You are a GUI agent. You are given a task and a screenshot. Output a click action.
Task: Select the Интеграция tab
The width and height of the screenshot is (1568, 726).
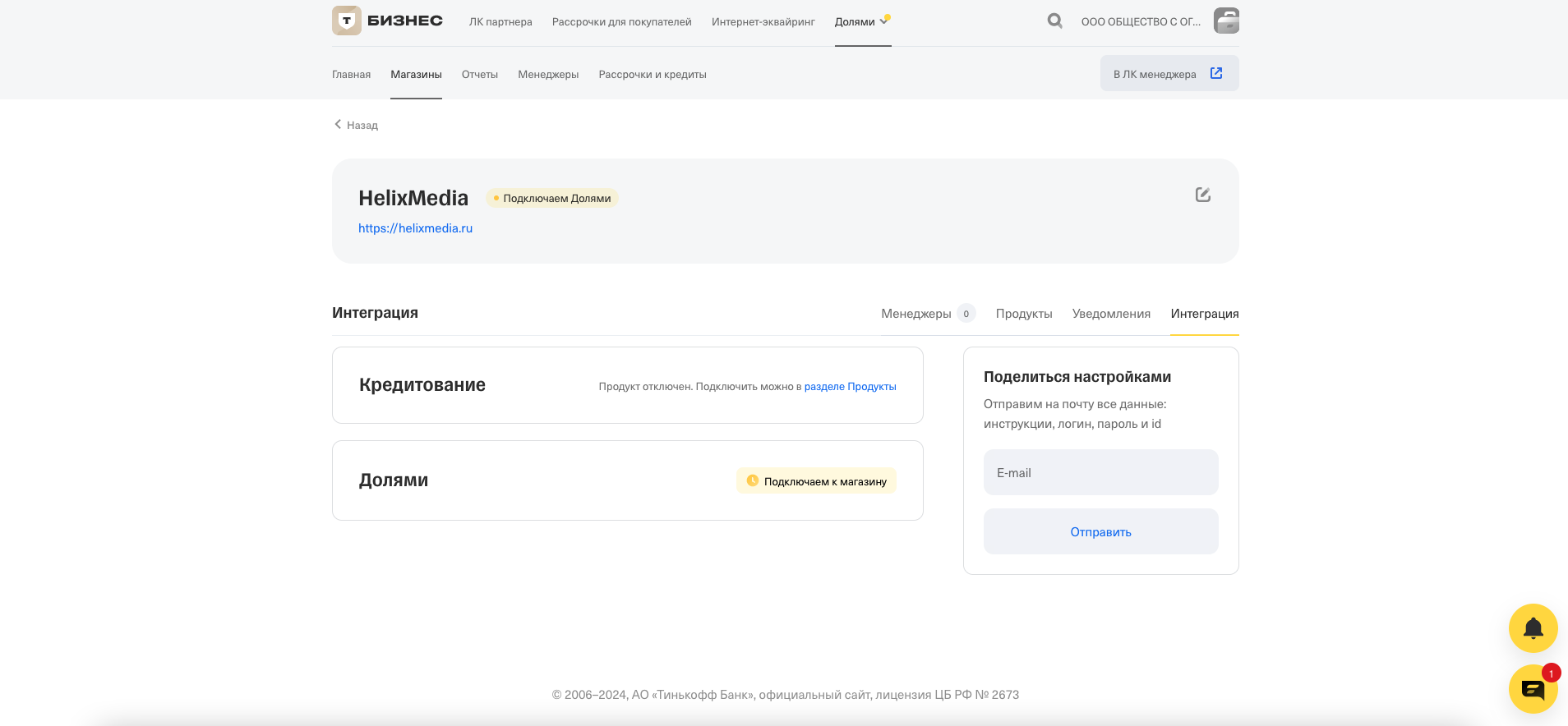(1205, 314)
